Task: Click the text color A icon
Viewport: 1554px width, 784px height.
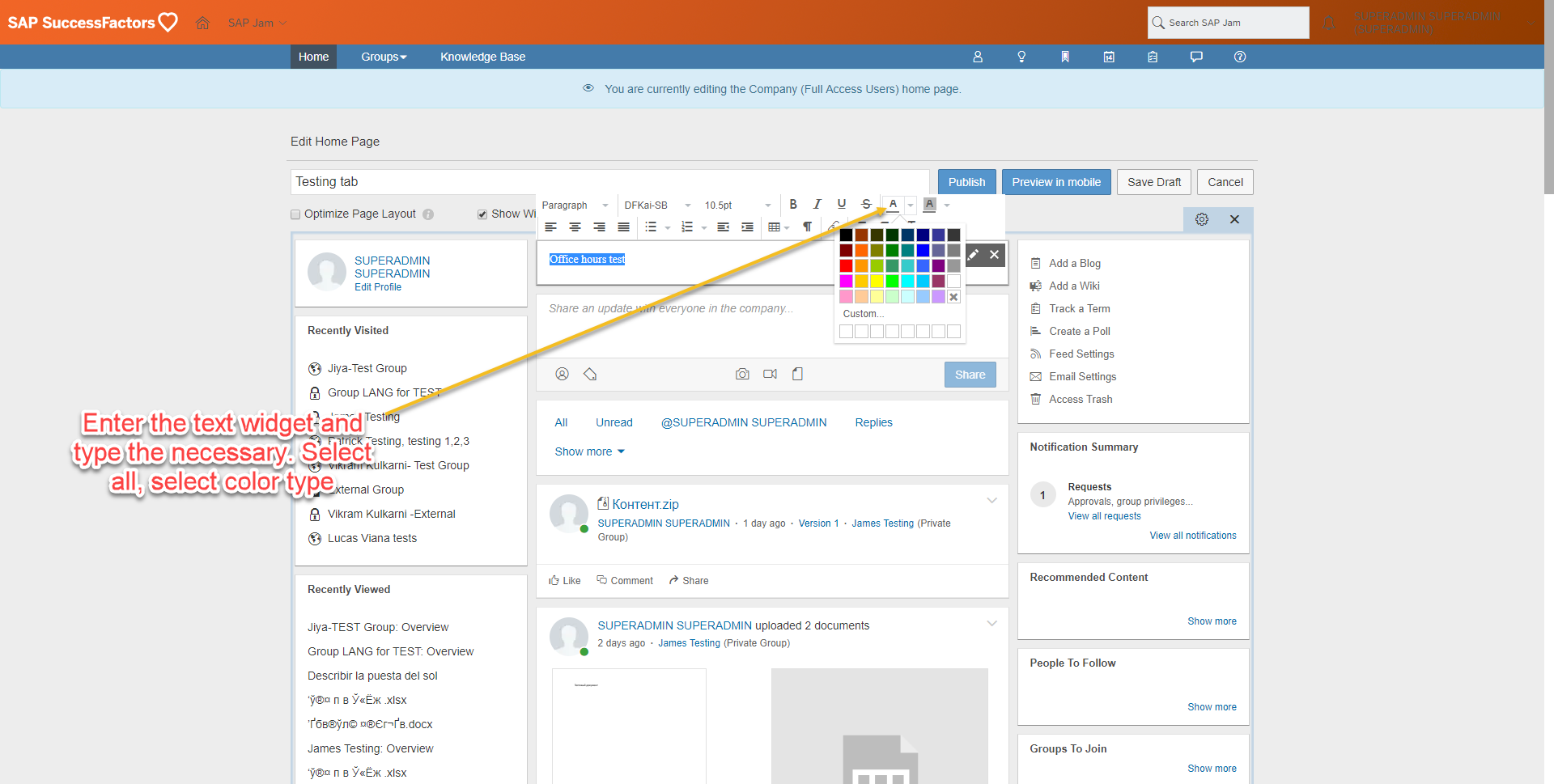Action: [893, 205]
